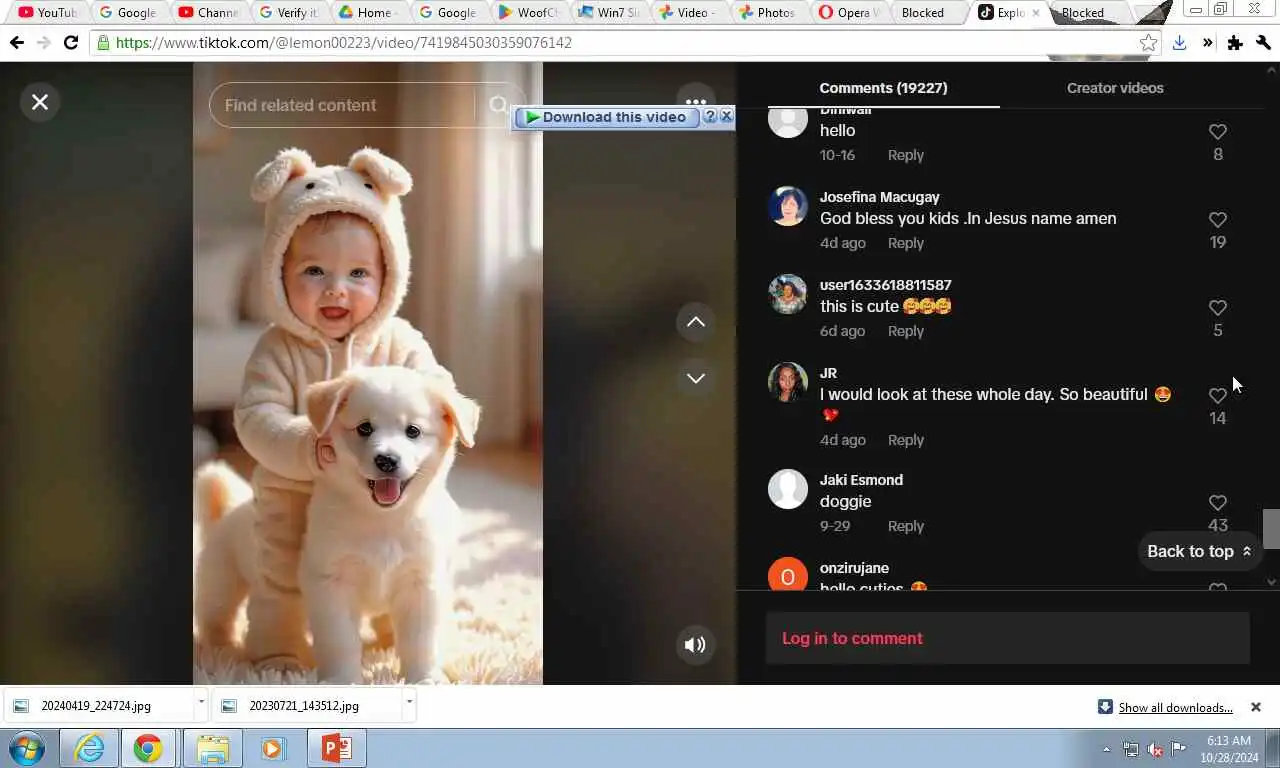Open Chrome from the taskbar
This screenshot has width=1280, height=768.
tap(149, 748)
